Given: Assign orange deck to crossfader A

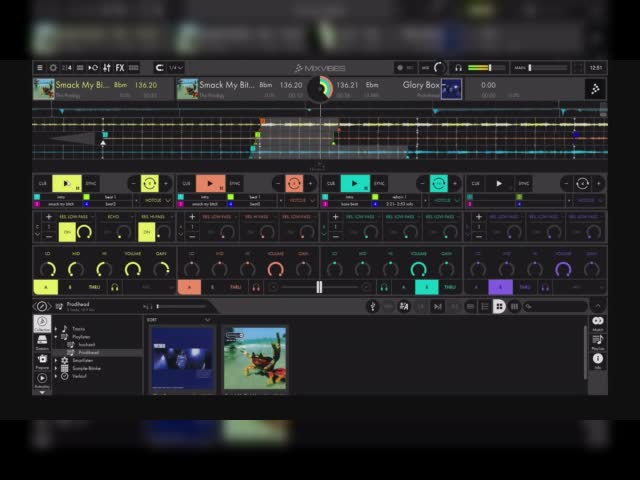Looking at the screenshot, I should 189,287.
